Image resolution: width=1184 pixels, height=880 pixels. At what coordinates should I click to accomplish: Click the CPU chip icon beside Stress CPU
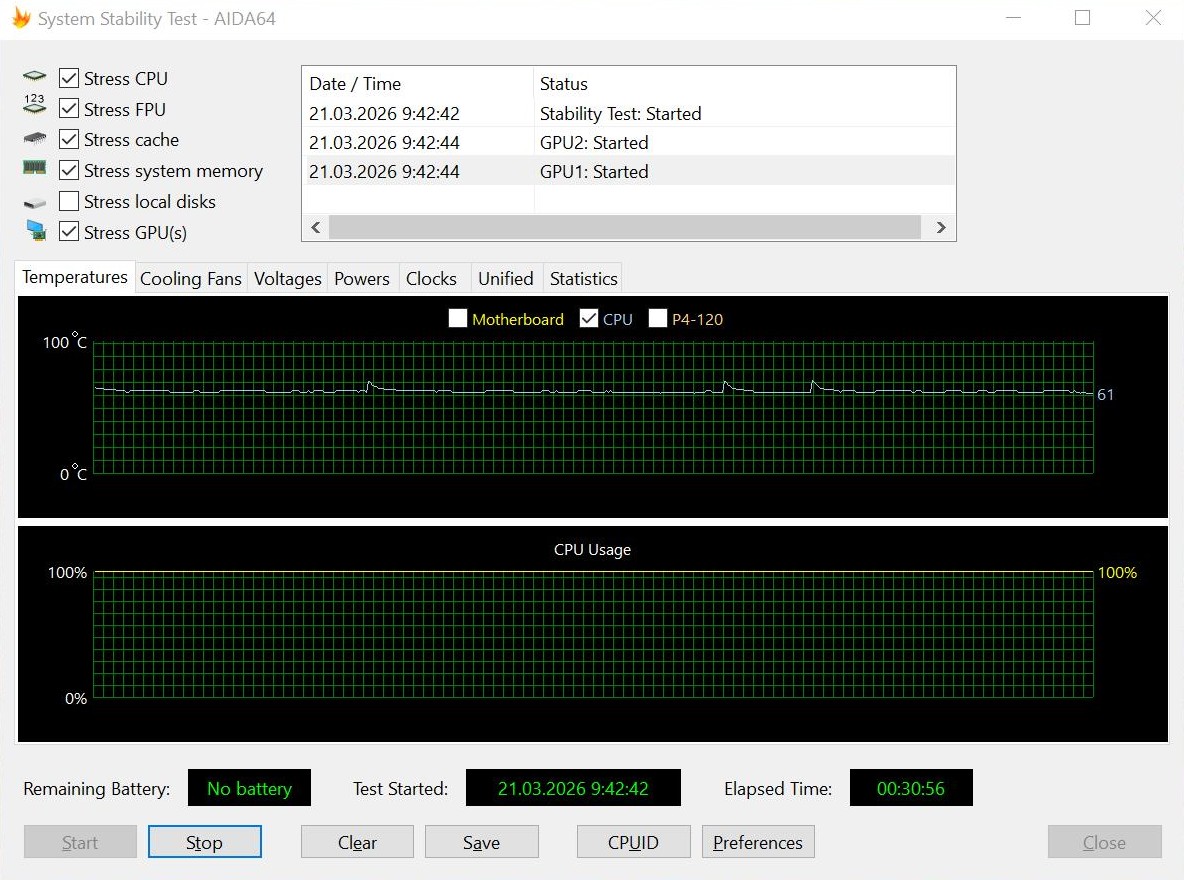34,76
